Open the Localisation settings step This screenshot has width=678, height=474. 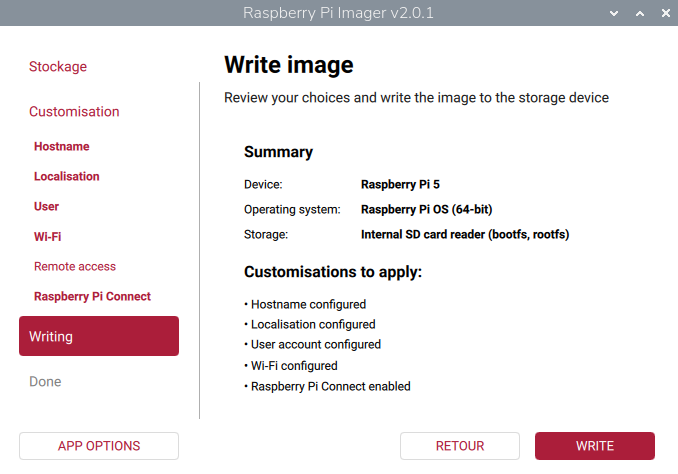(67, 177)
